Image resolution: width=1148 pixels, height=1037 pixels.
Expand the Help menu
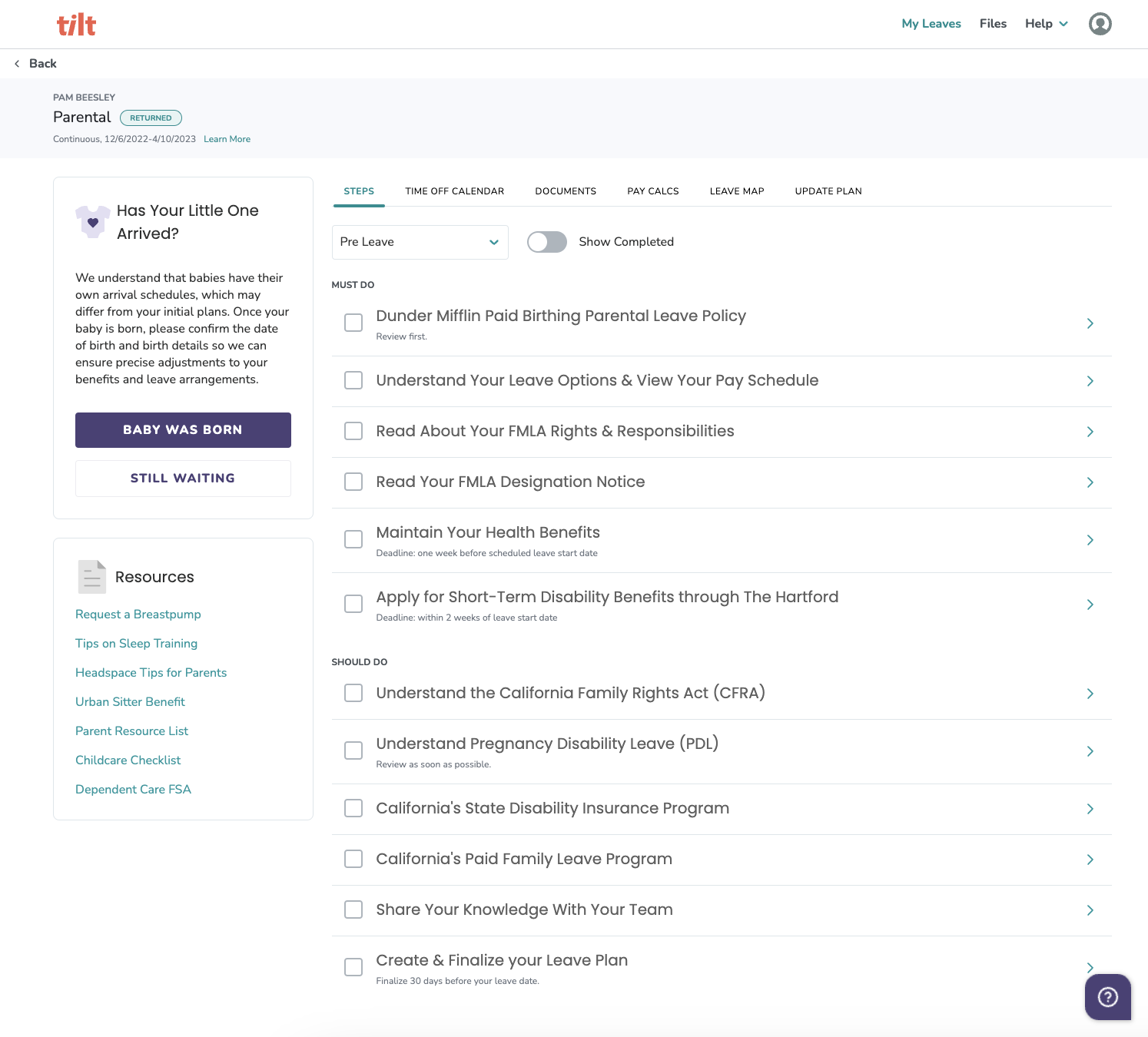1045,23
